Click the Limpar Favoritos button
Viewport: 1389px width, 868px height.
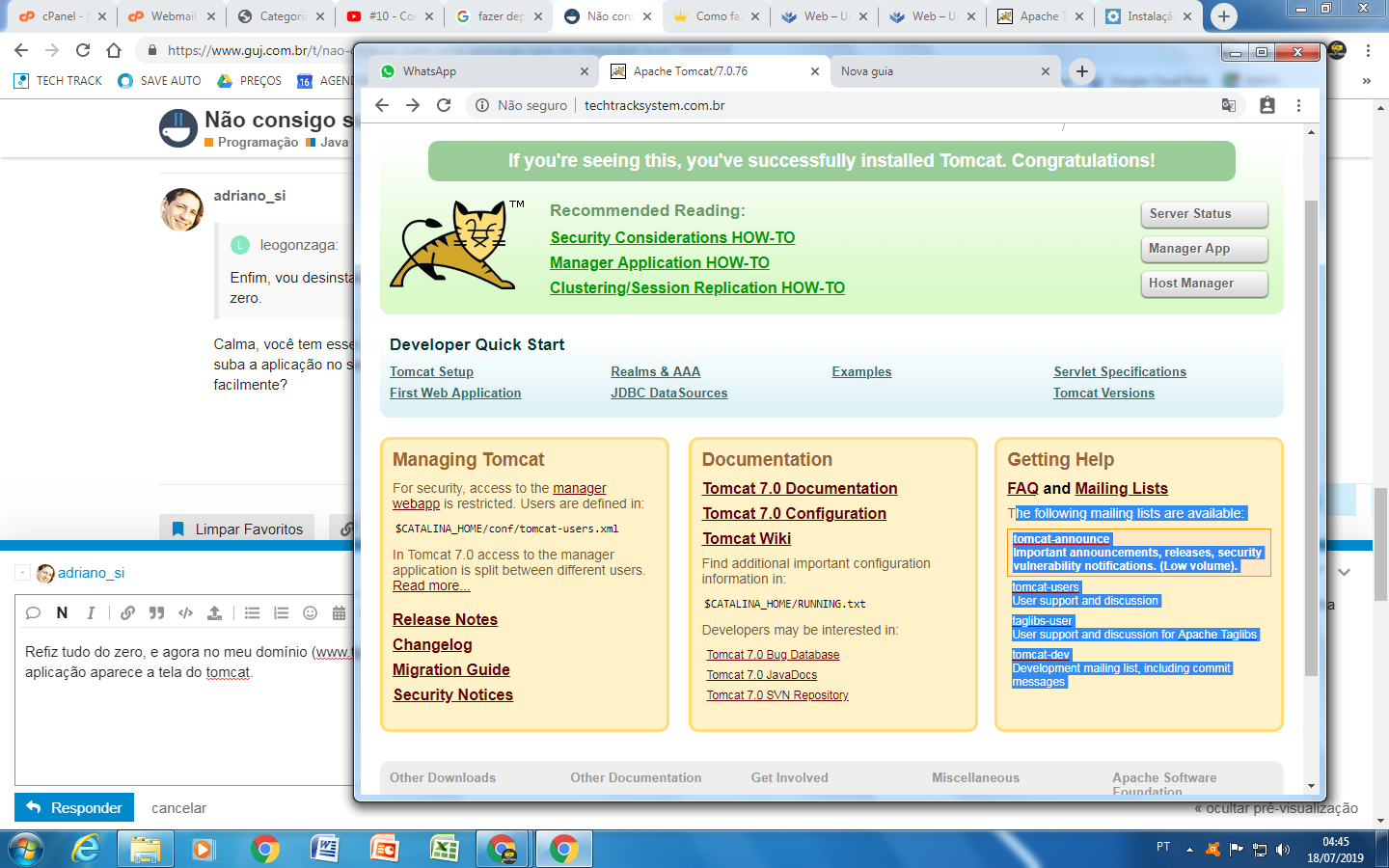(236, 529)
